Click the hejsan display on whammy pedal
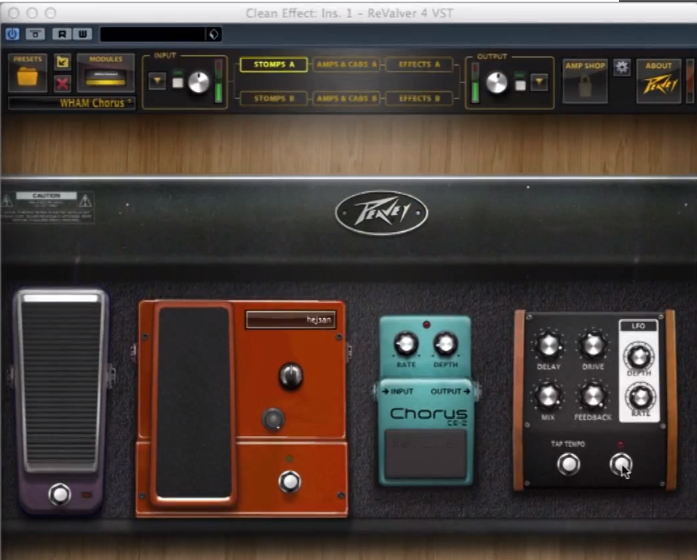 point(291,320)
